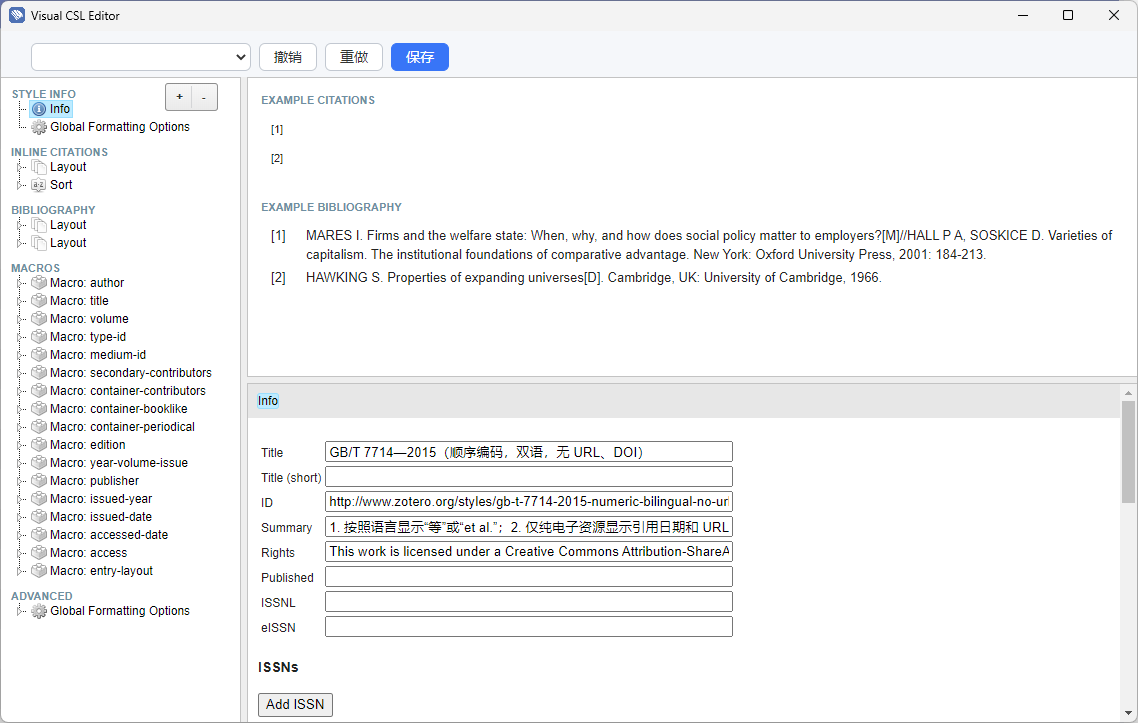Click the Info icon under Style Info
Screen dimensions: 1138x723
39,109
